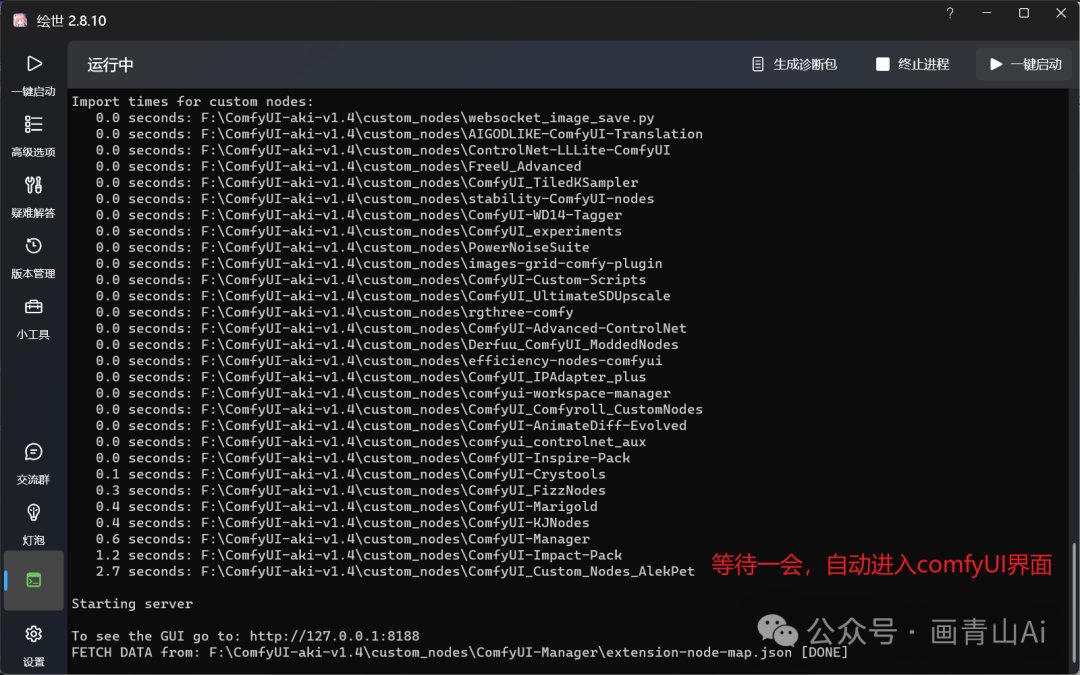Click the ControlNet-LLLite-ComfyUI line
1080x675 pixels.
[x=382, y=150]
